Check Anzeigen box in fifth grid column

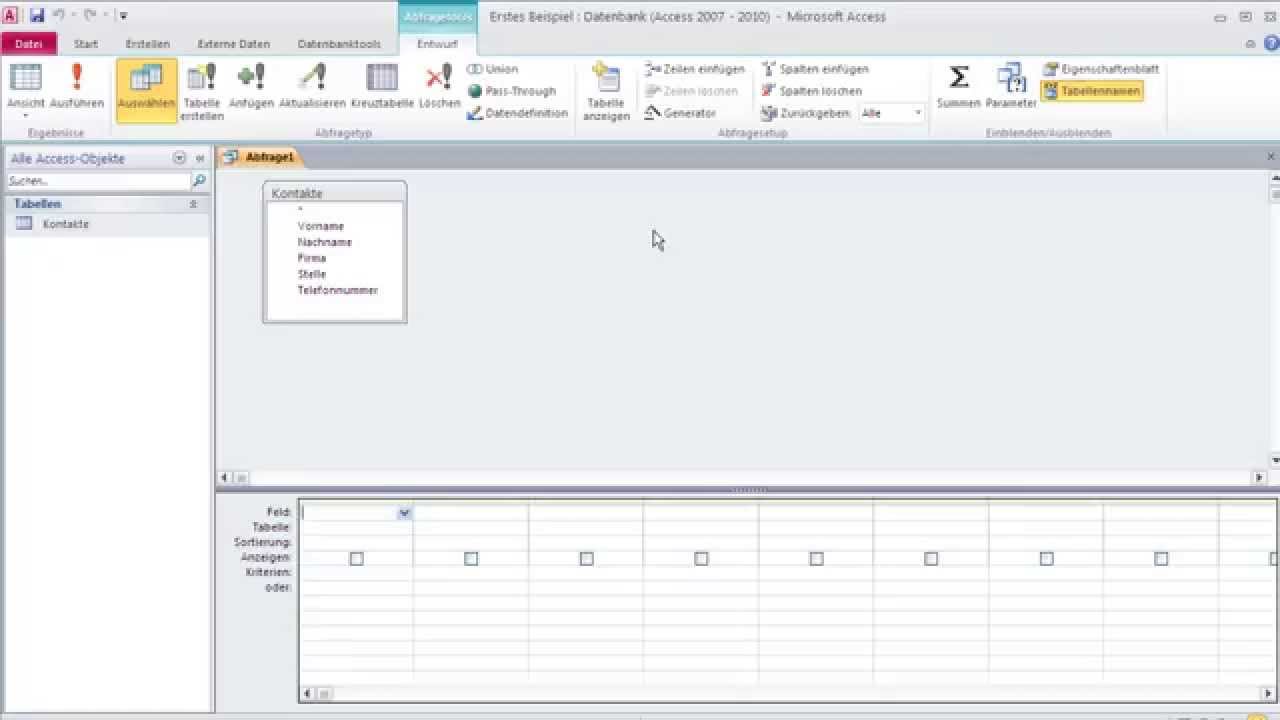pyautogui.click(x=816, y=558)
